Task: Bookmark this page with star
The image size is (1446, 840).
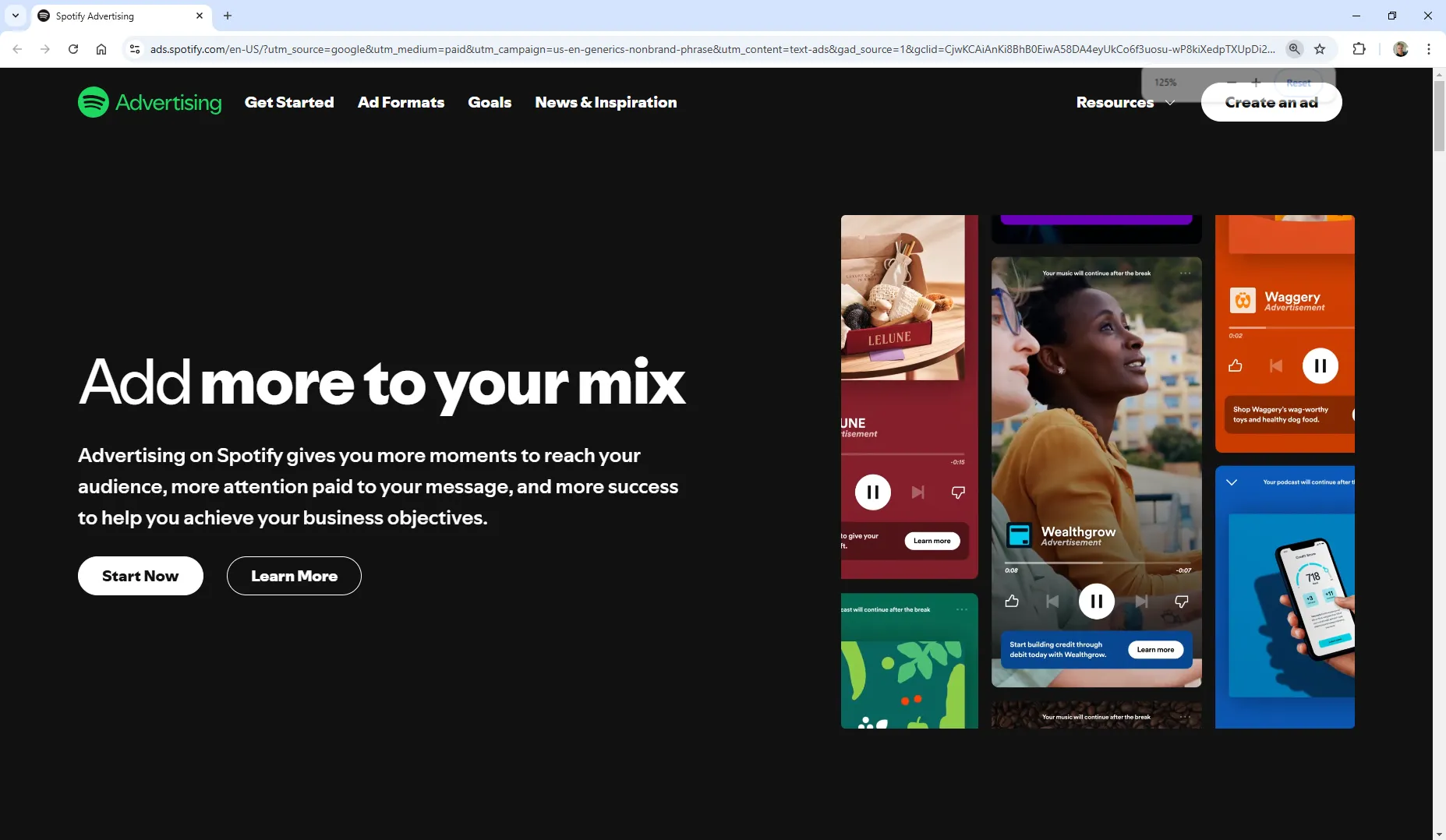Action: [x=1320, y=49]
